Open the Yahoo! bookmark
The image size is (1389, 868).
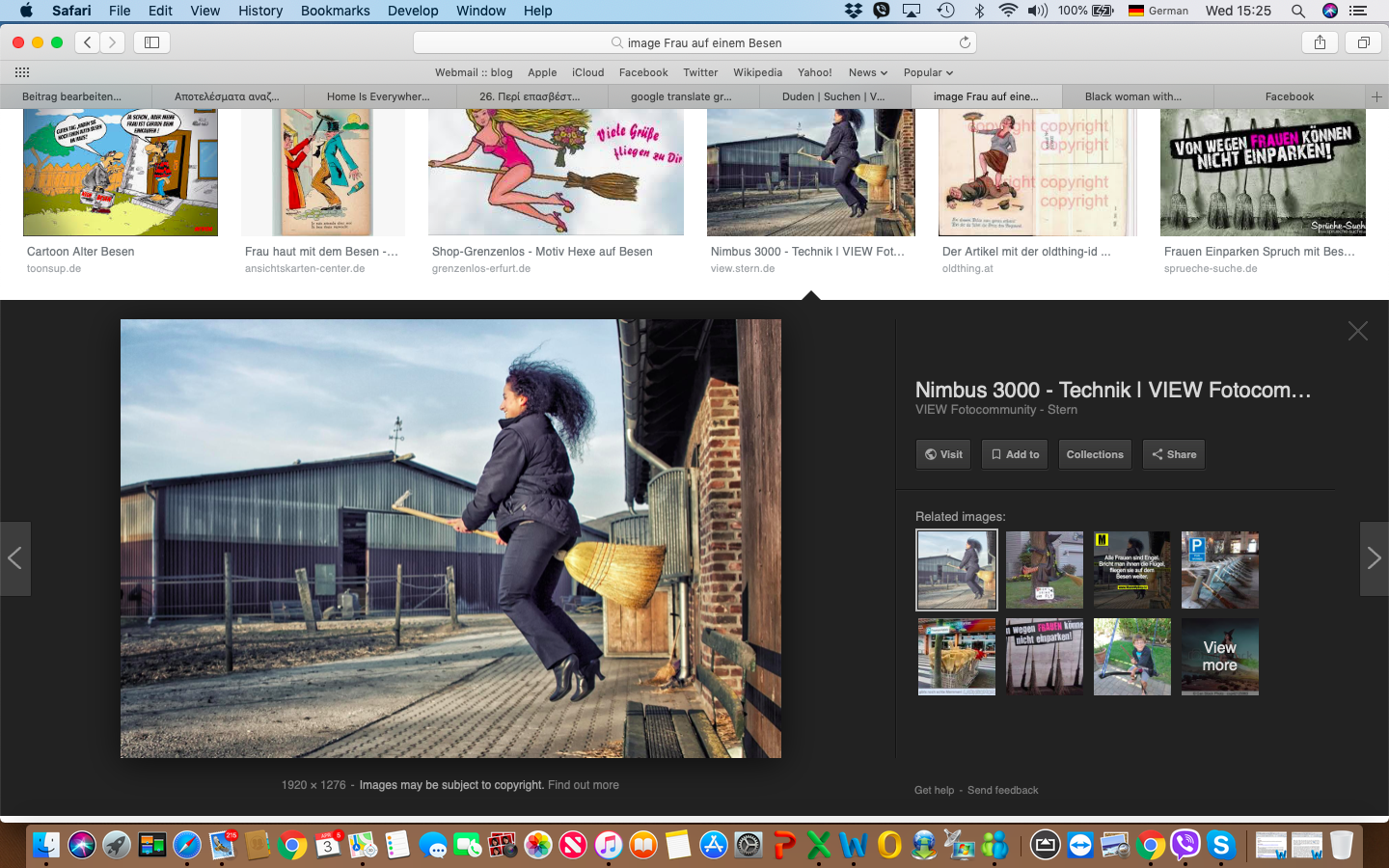click(815, 72)
